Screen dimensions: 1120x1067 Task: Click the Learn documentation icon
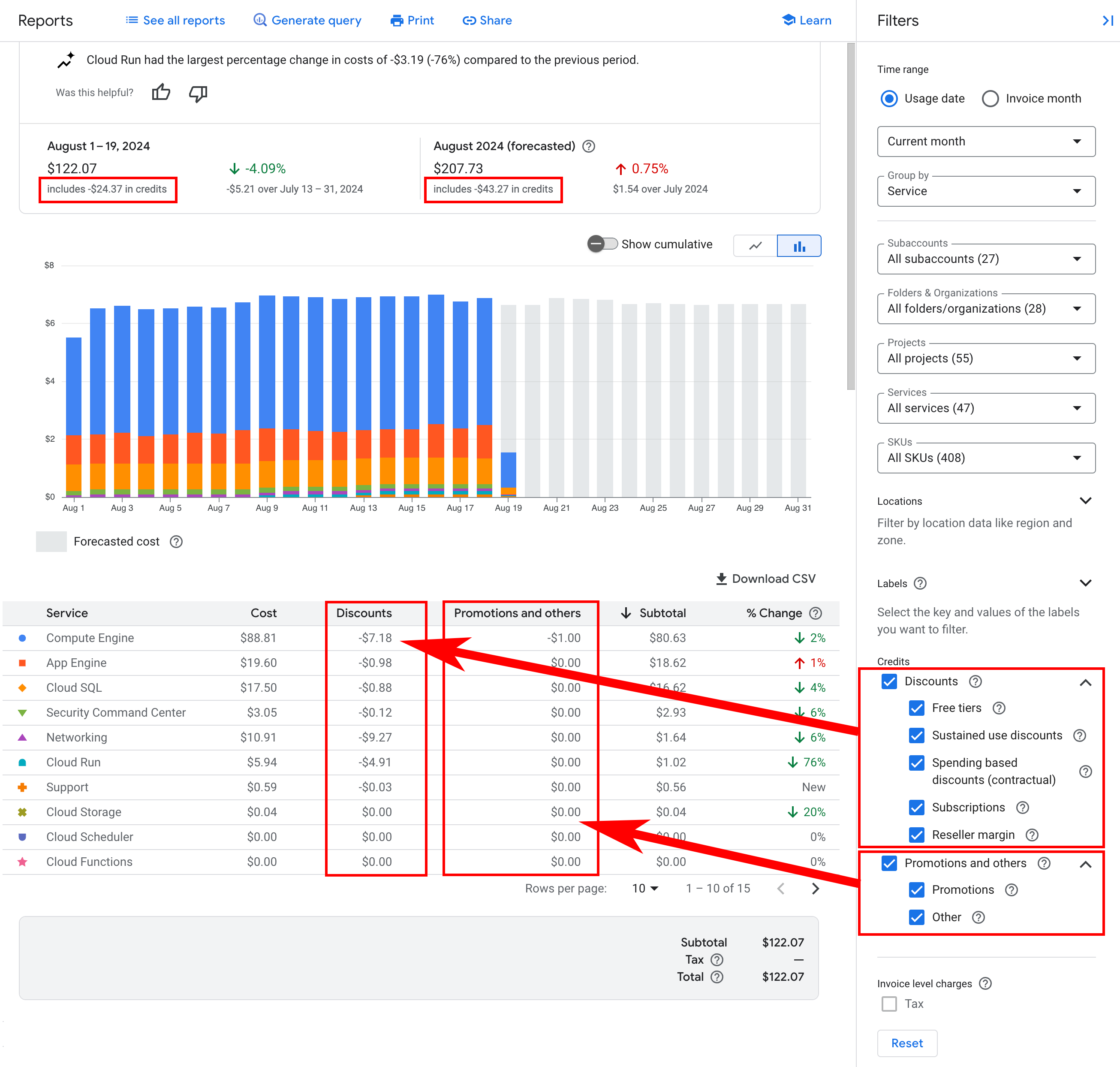tap(792, 20)
